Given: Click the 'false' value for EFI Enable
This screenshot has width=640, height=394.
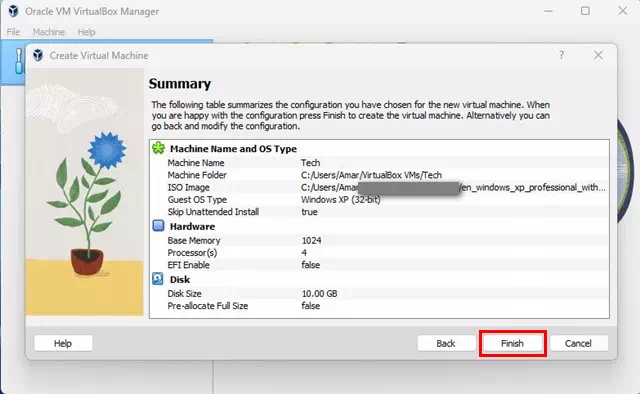Looking at the screenshot, I should tap(311, 265).
